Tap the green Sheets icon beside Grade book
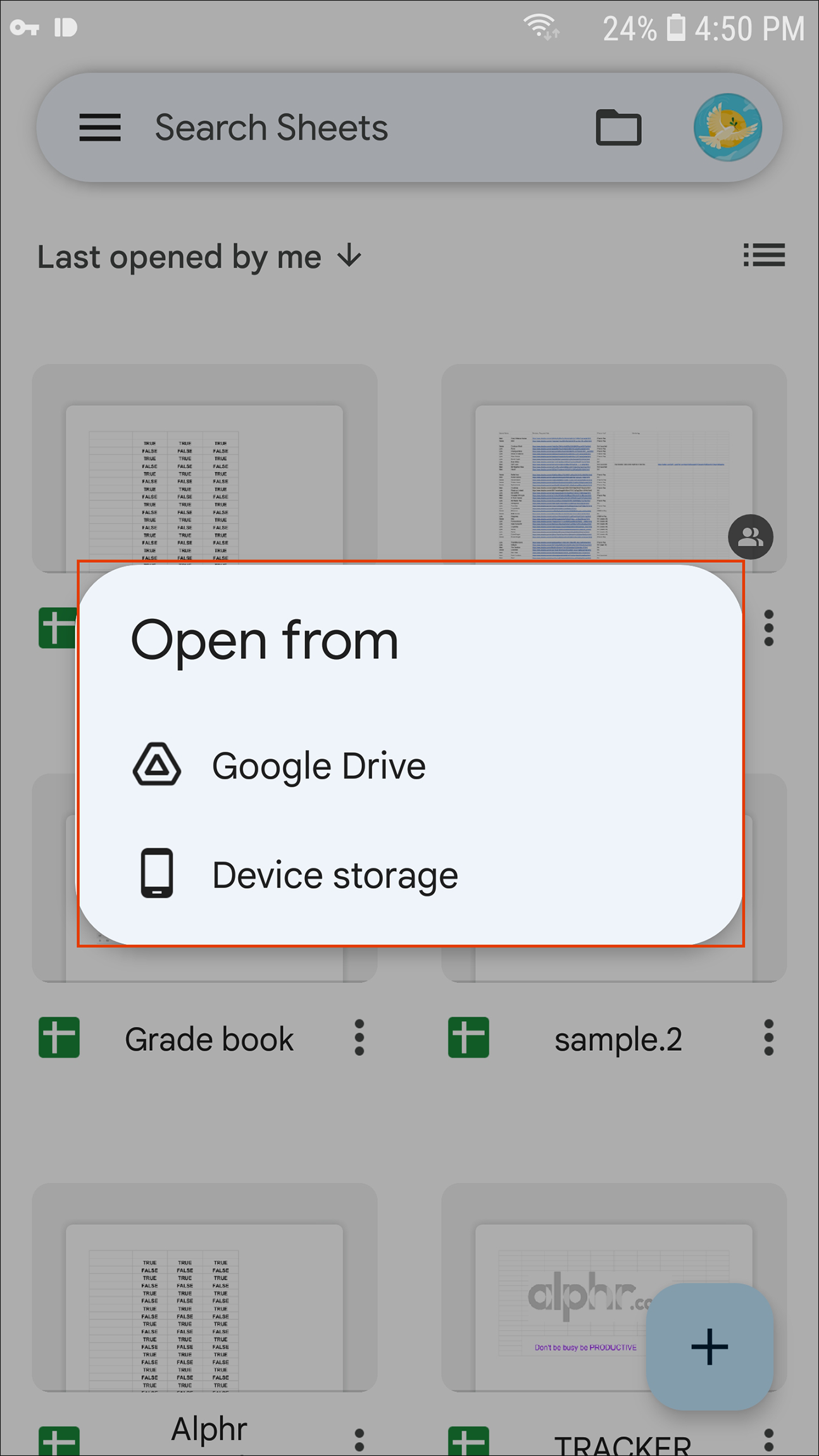The width and height of the screenshot is (819, 1456). tap(59, 1038)
